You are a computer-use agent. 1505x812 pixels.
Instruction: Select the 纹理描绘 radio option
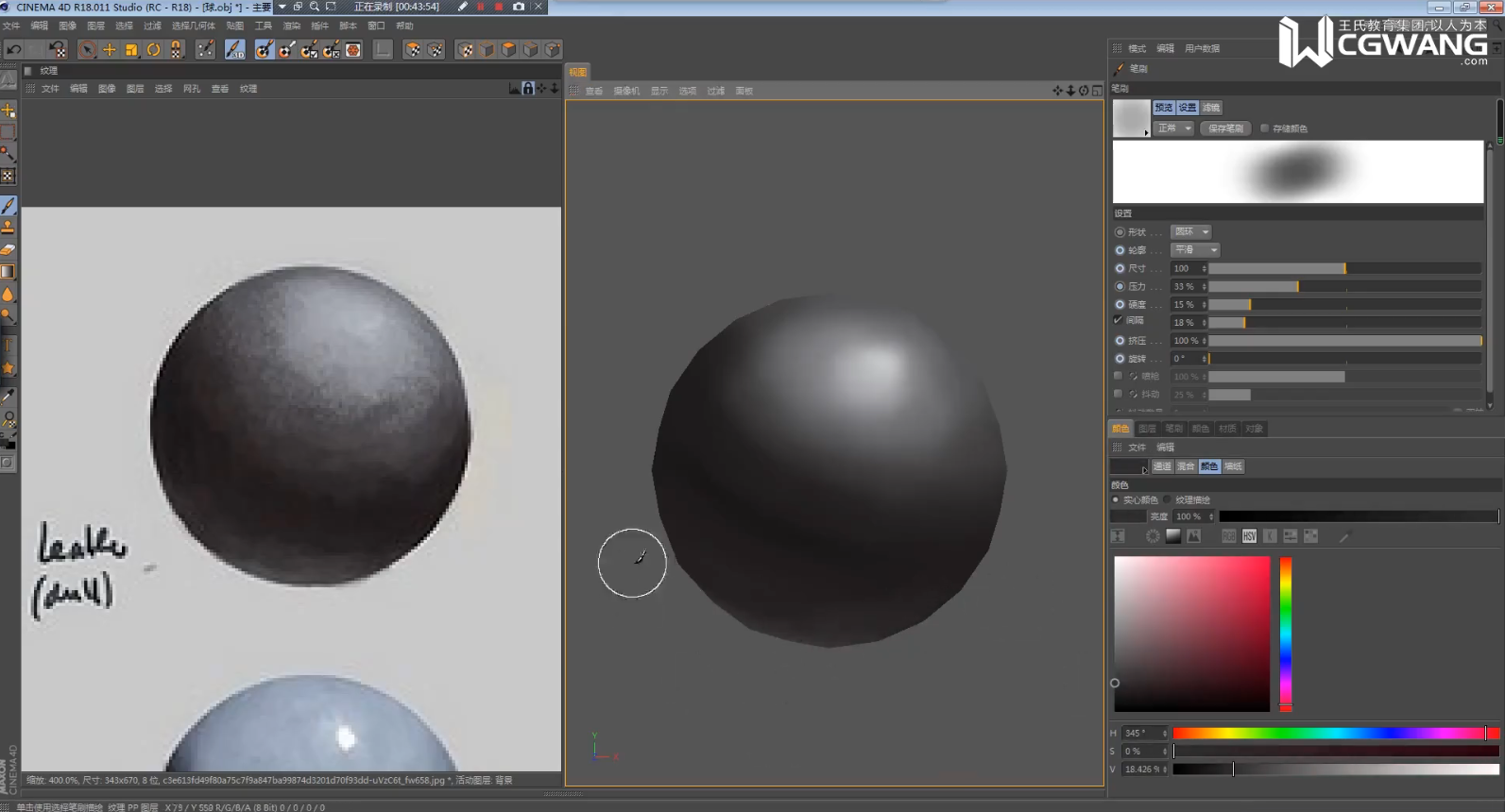point(1168,499)
